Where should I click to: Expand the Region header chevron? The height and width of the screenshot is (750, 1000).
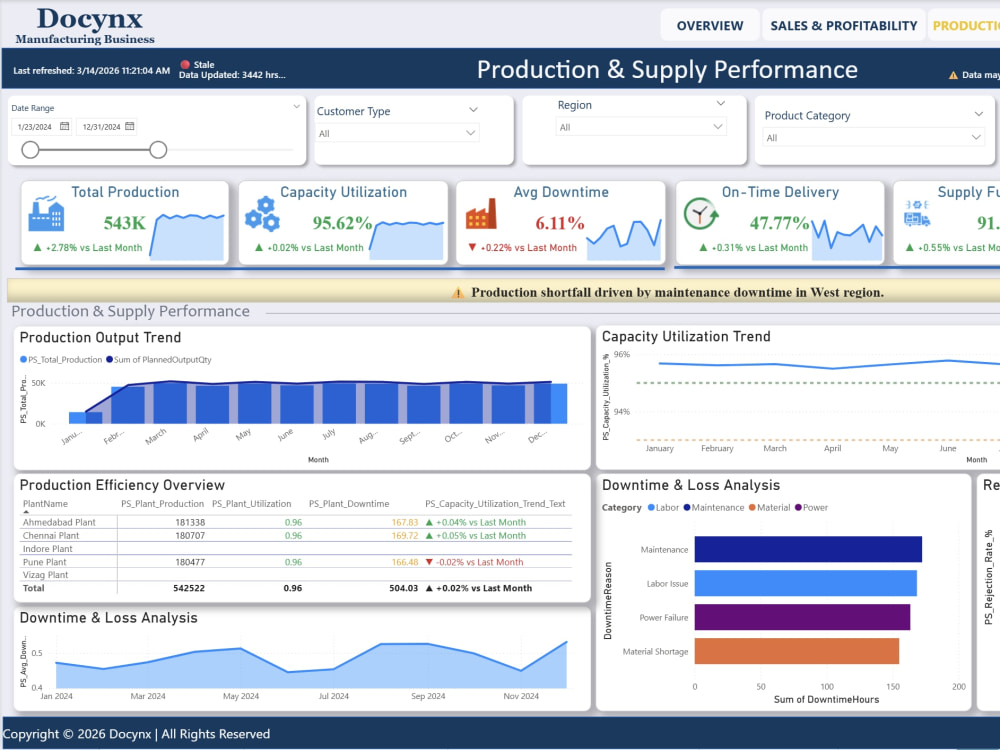(x=721, y=103)
